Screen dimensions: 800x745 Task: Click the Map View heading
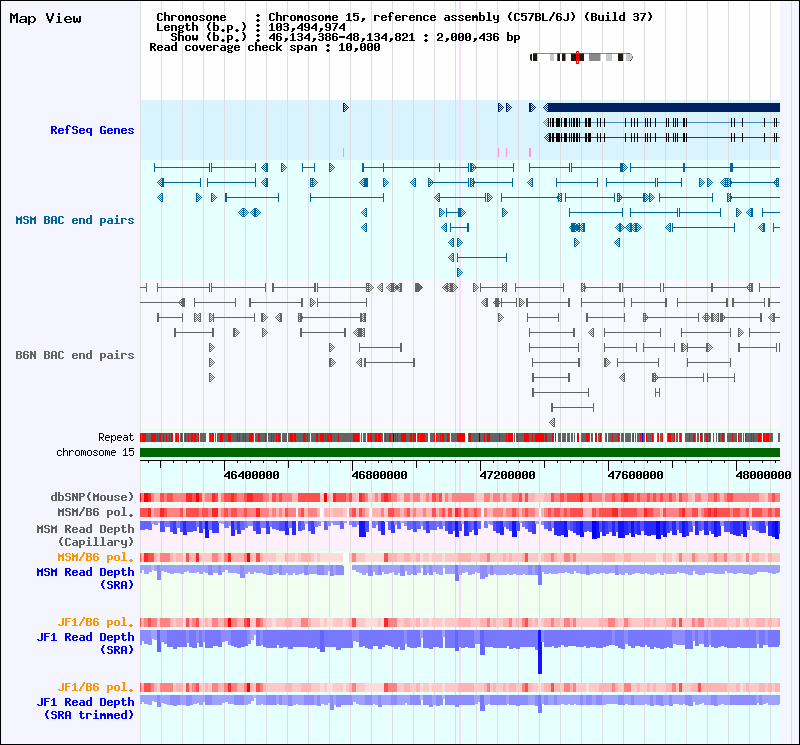(x=45, y=18)
